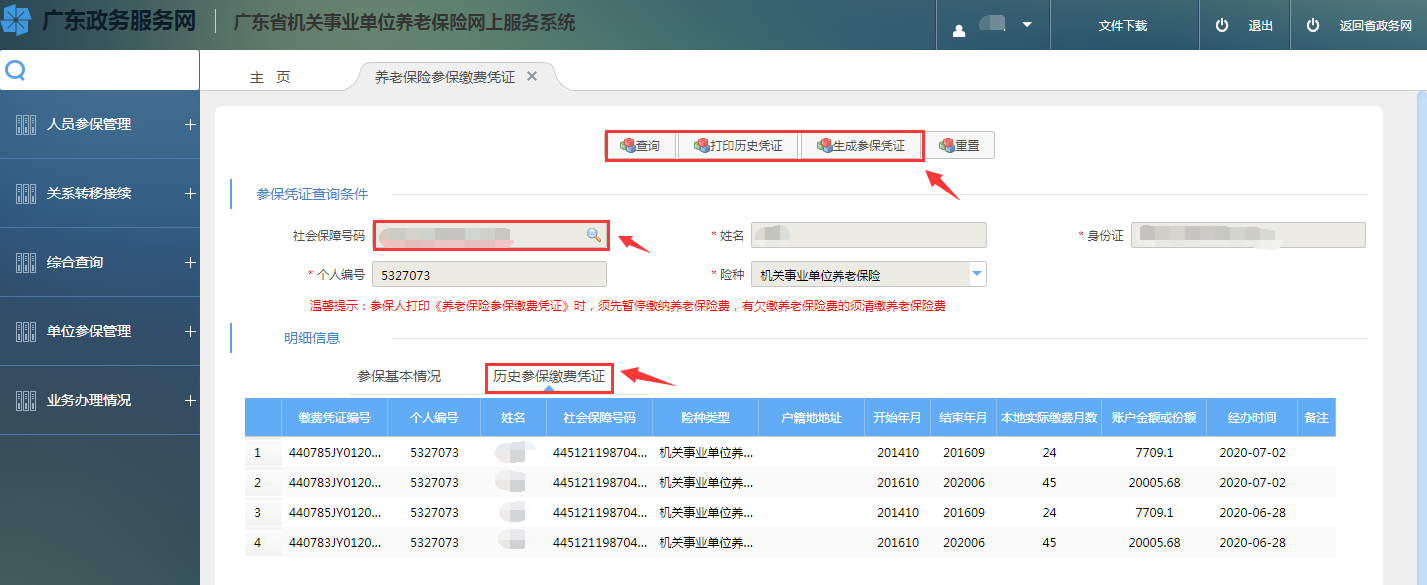This screenshot has width=1427, height=585.
Task: Click the 退出 power icon
Action: [x=1221, y=26]
